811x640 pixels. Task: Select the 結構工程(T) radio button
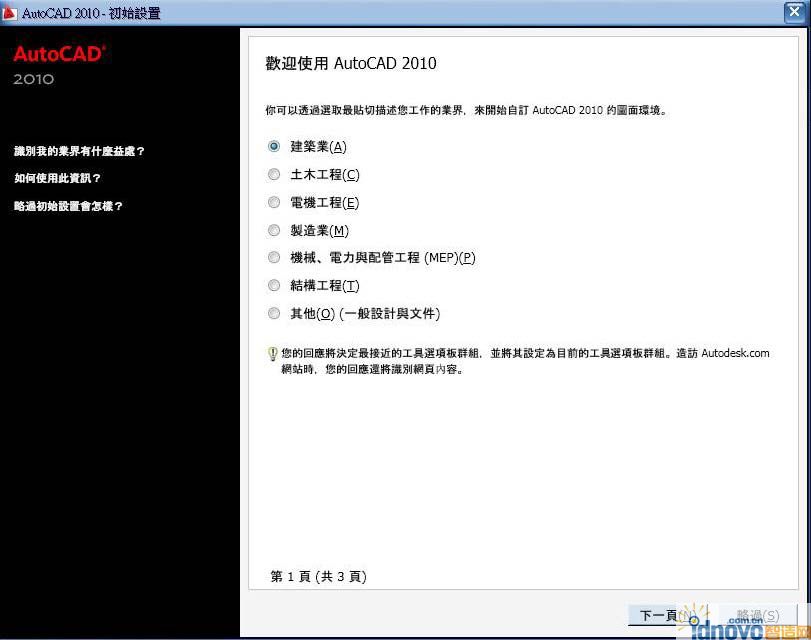pos(274,286)
